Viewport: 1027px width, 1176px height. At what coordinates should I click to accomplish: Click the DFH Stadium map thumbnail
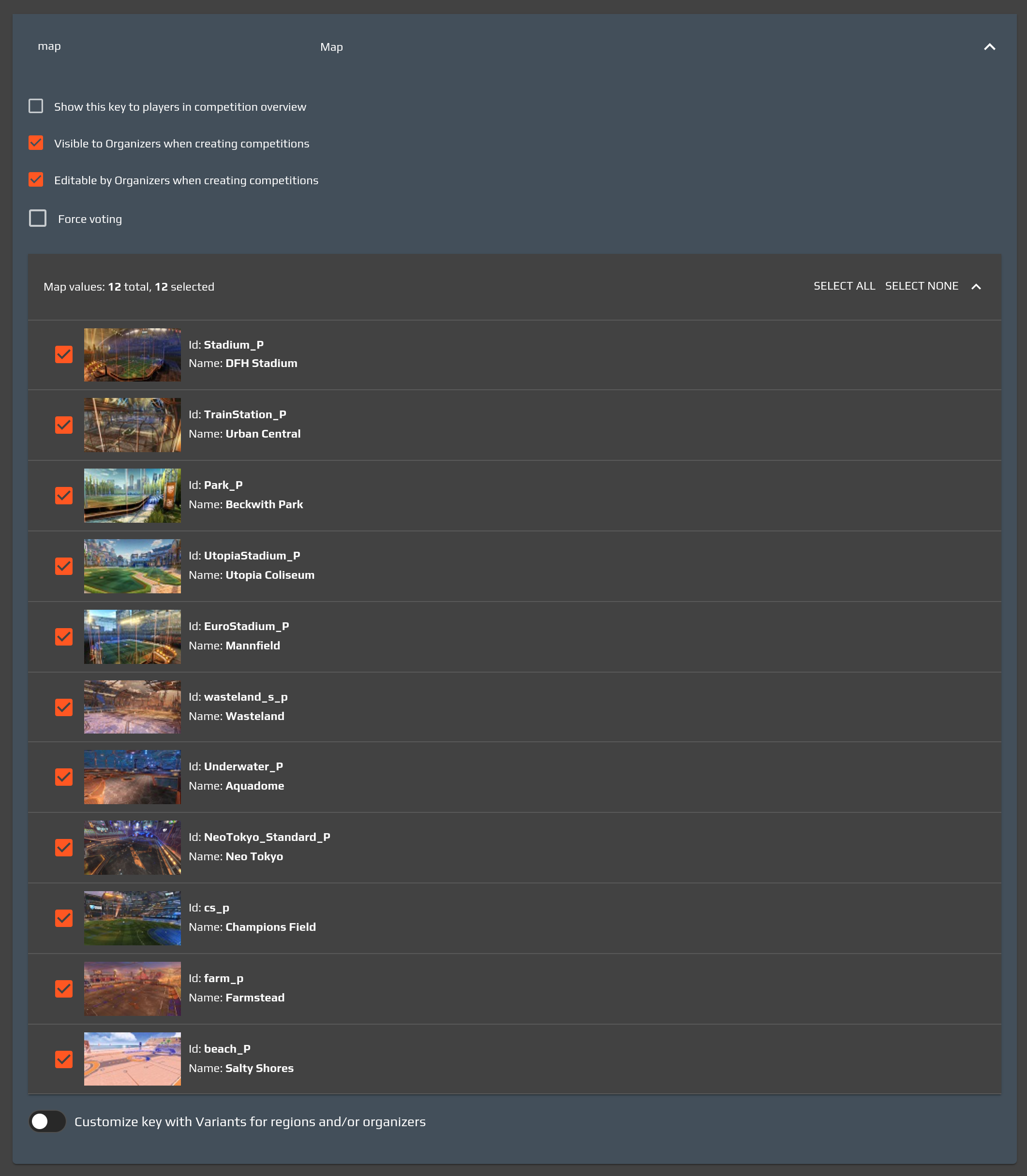tap(132, 354)
